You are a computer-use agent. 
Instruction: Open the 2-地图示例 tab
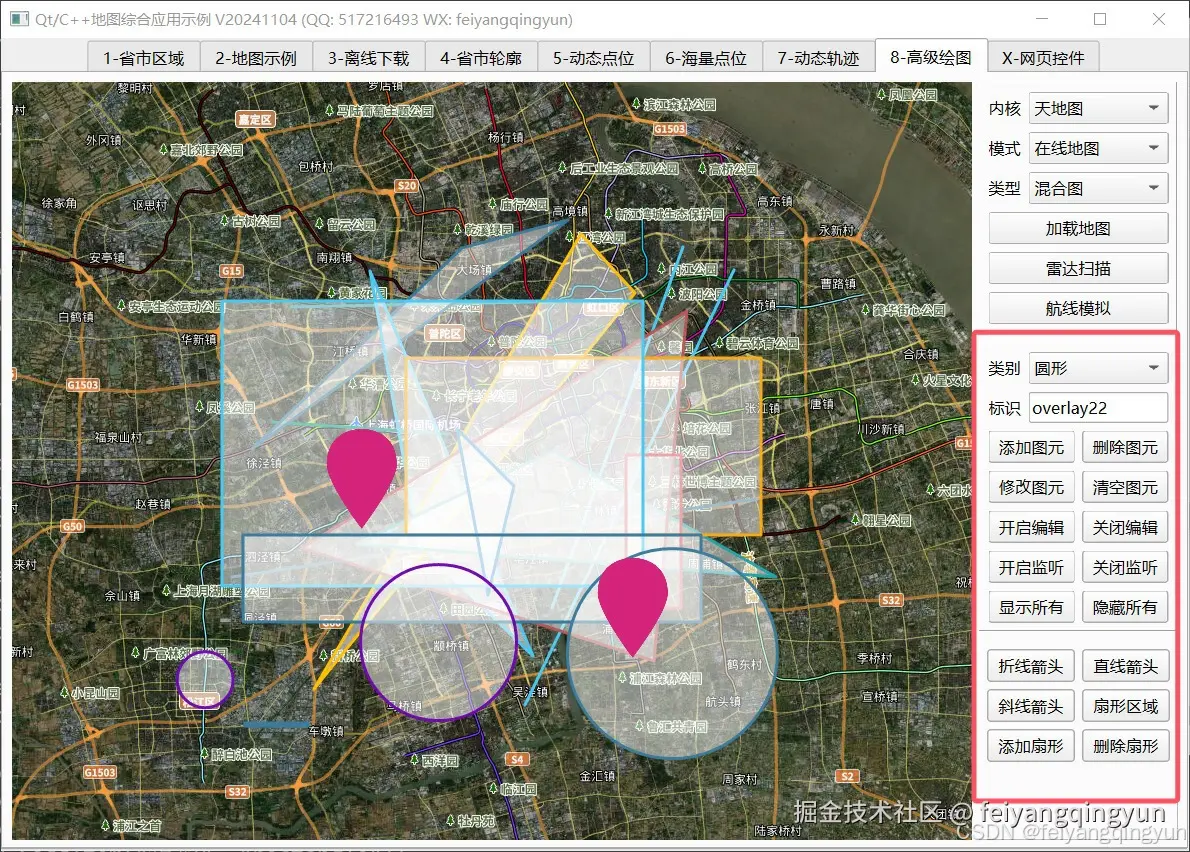tap(256, 58)
